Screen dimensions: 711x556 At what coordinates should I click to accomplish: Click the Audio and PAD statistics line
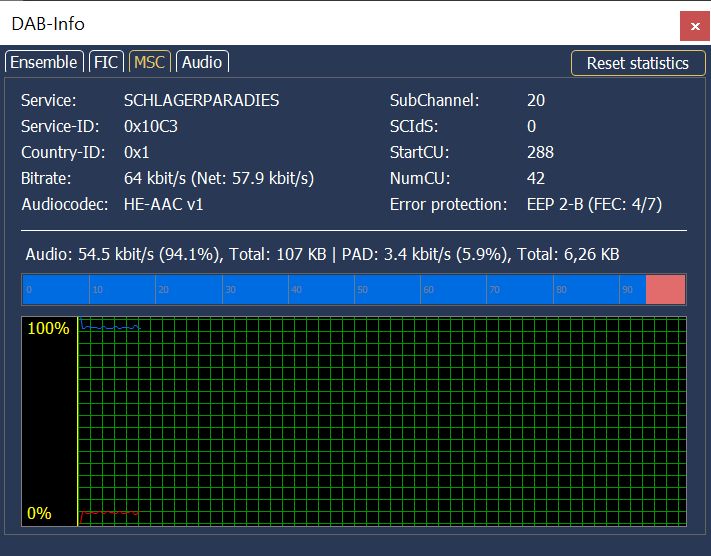tap(320, 255)
